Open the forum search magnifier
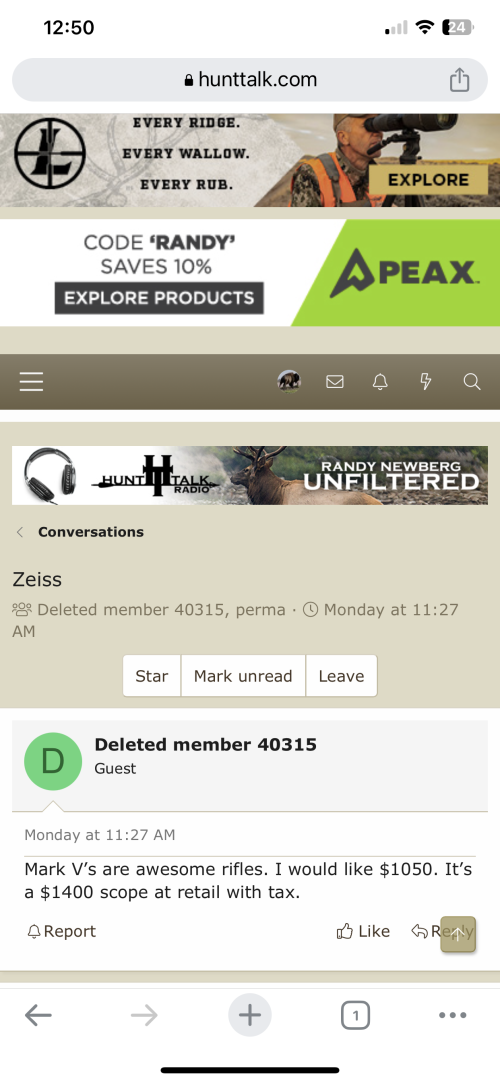500x1083 pixels. point(472,381)
